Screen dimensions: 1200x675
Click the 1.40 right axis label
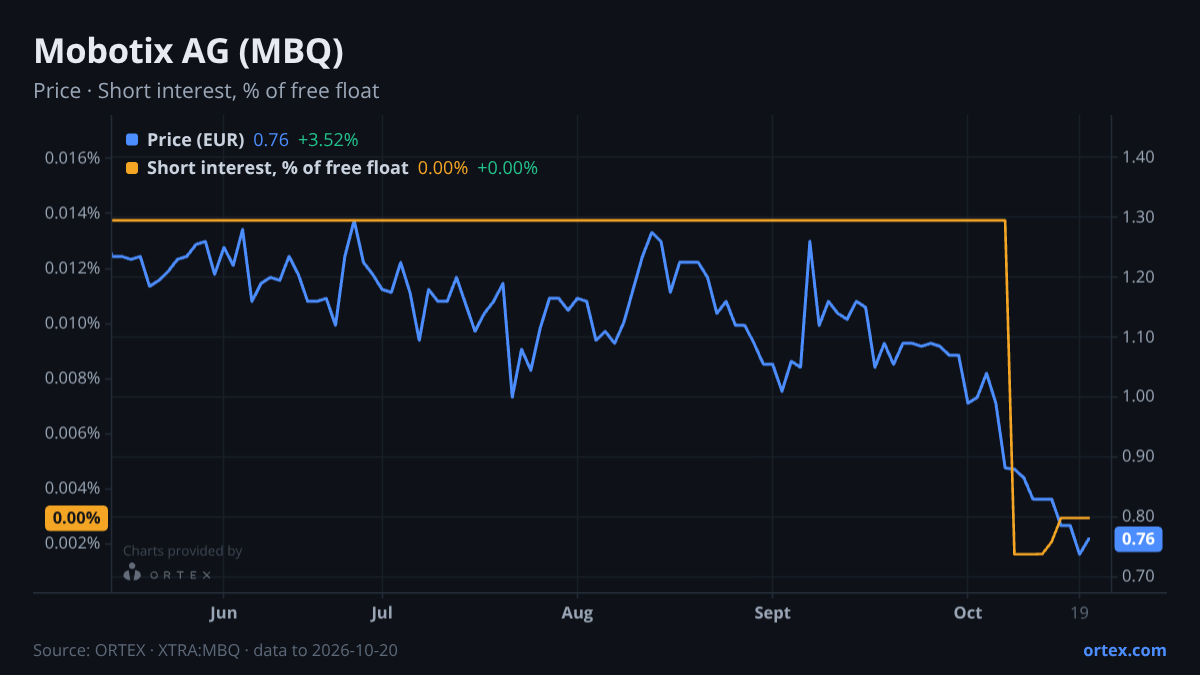pos(1139,157)
